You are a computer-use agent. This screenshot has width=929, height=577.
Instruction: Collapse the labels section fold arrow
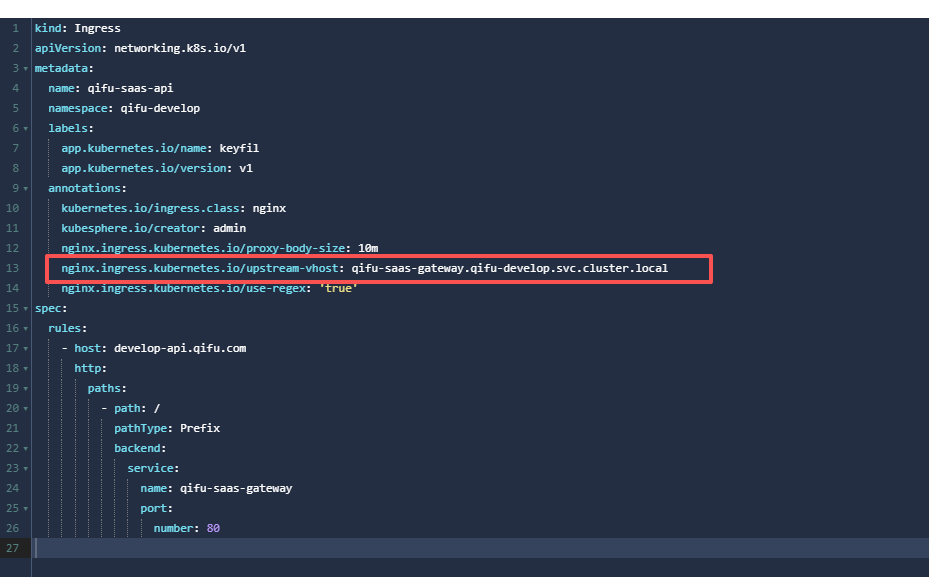25,128
